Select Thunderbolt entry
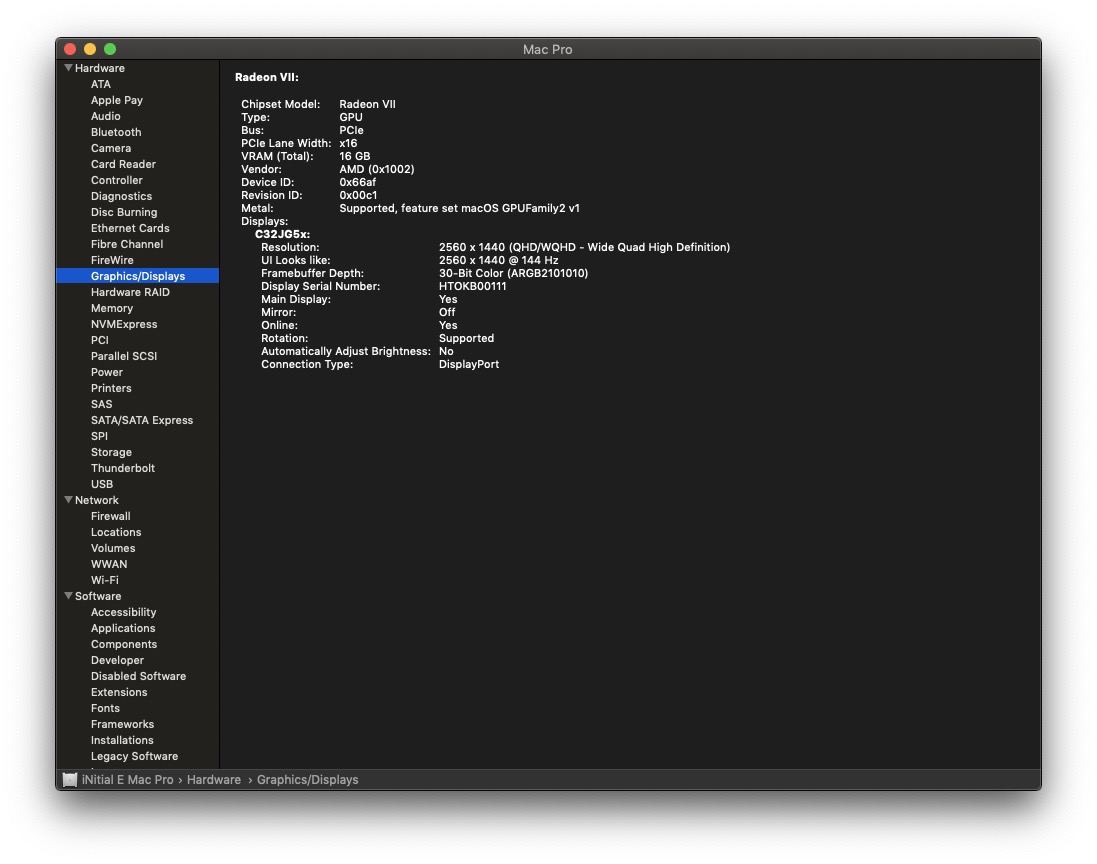1097x864 pixels. pos(123,469)
